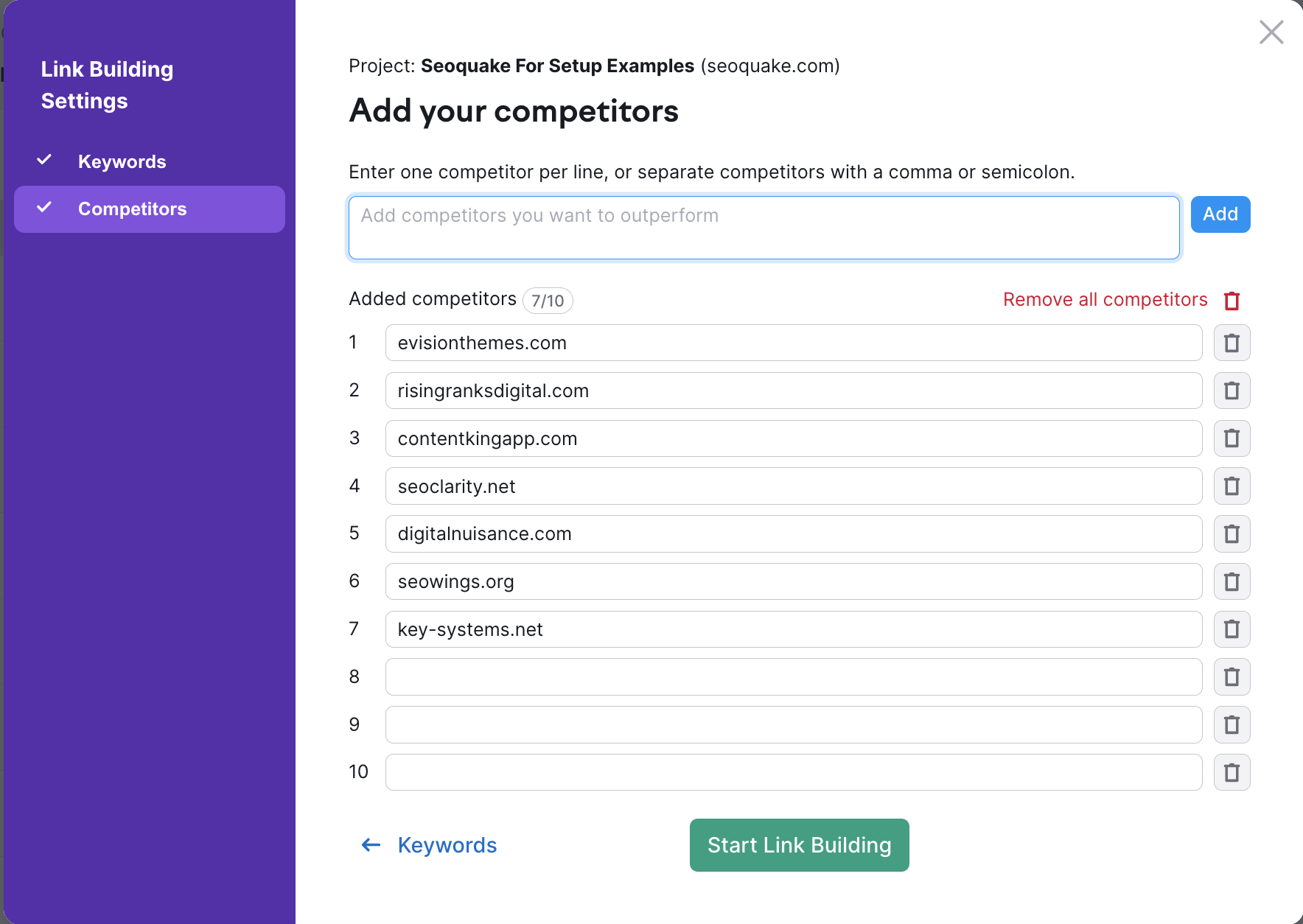This screenshot has height=924, width=1303.
Task: Remove seoclarity.net using trash icon
Action: pyautogui.click(x=1232, y=486)
